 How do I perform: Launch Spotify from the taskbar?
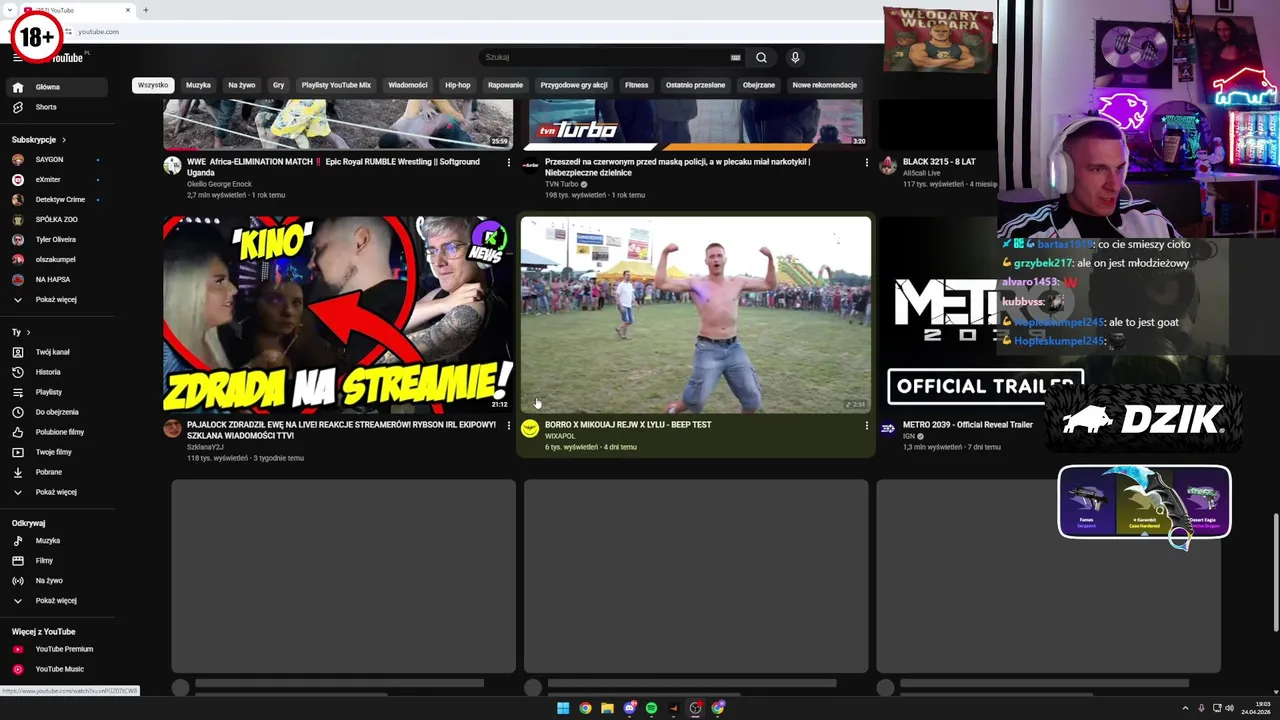point(651,708)
